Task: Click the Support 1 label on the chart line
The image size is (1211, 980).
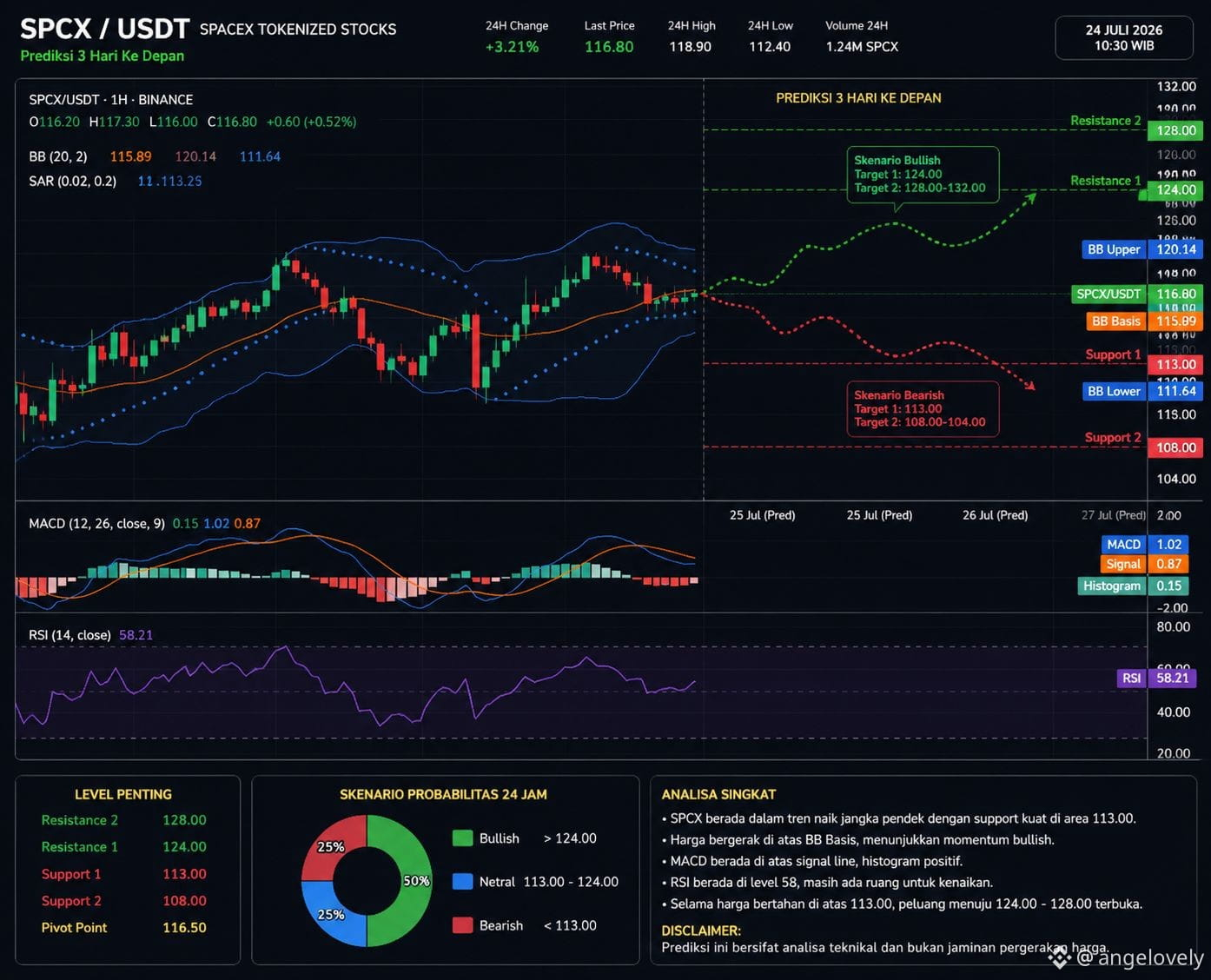Action: pyautogui.click(x=1113, y=354)
